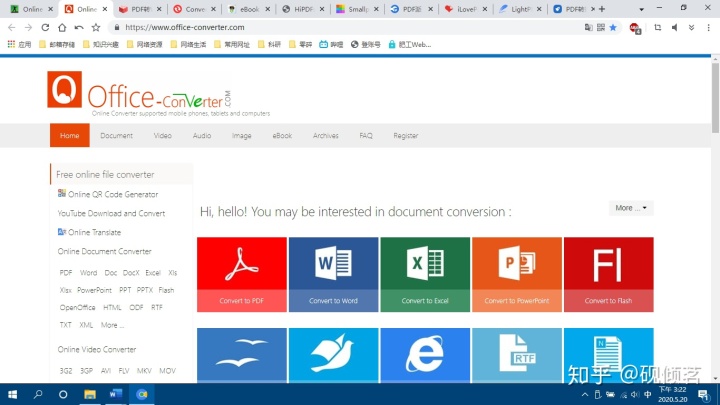
Task: Open taskbar search magnifier
Action: pos(38,394)
